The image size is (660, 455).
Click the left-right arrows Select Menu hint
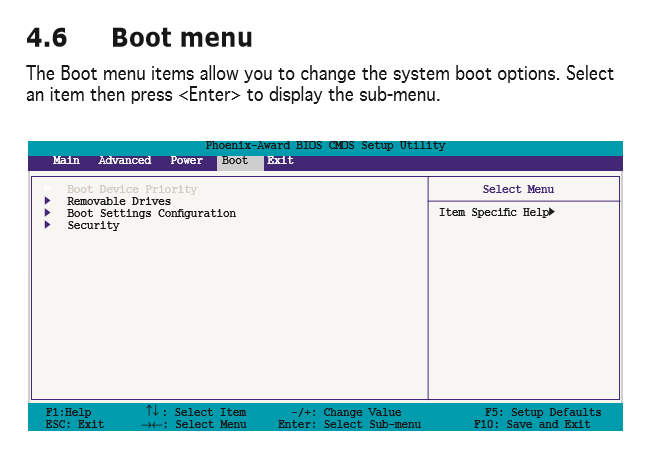pos(194,424)
